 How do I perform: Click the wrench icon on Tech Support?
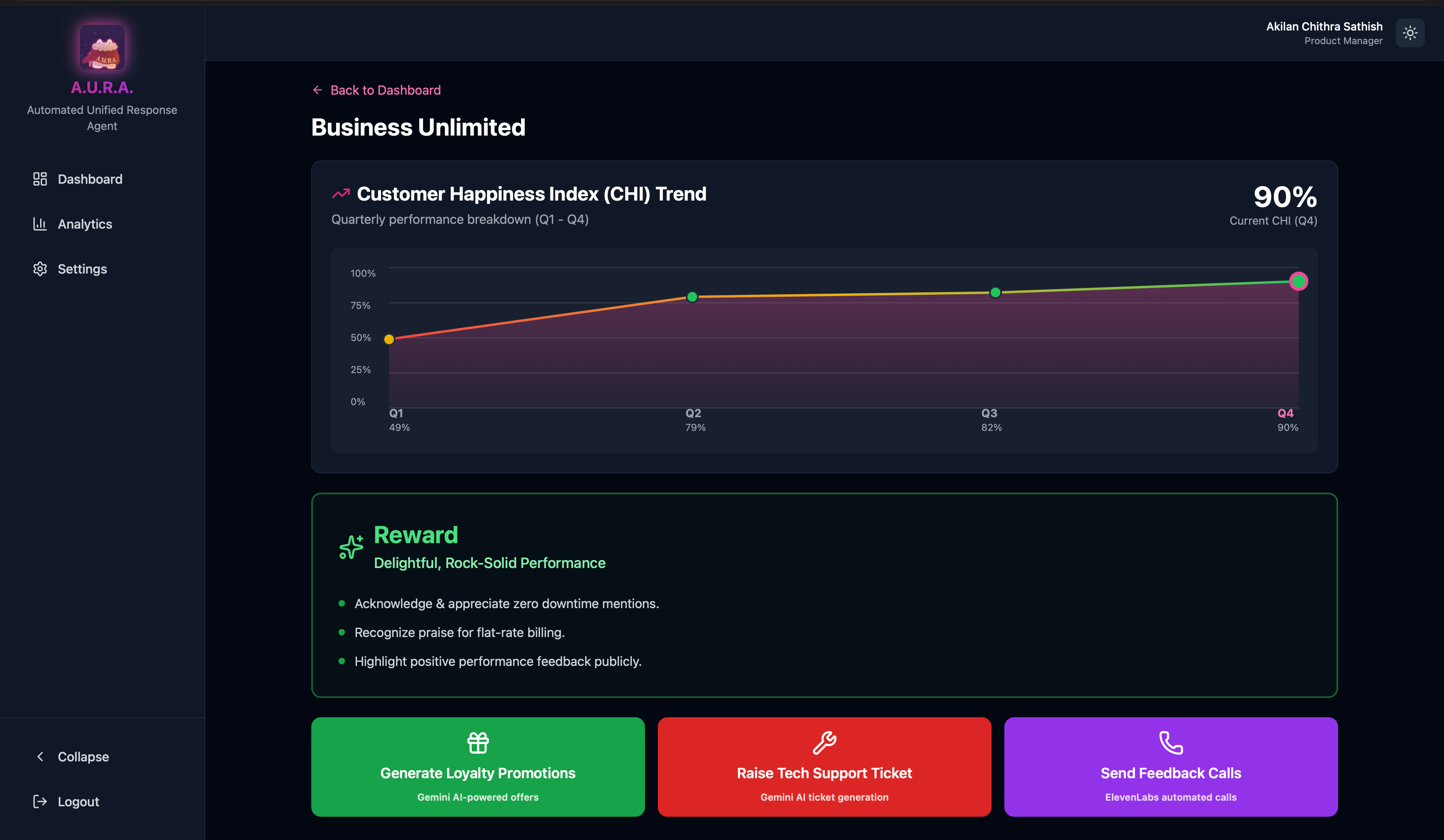coord(824,743)
